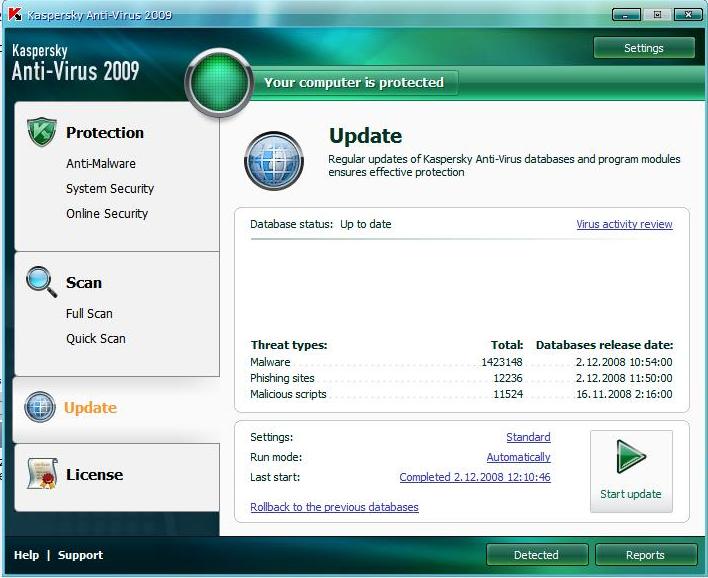Select System Security under Protection
The image size is (708, 578).
click(x=110, y=189)
